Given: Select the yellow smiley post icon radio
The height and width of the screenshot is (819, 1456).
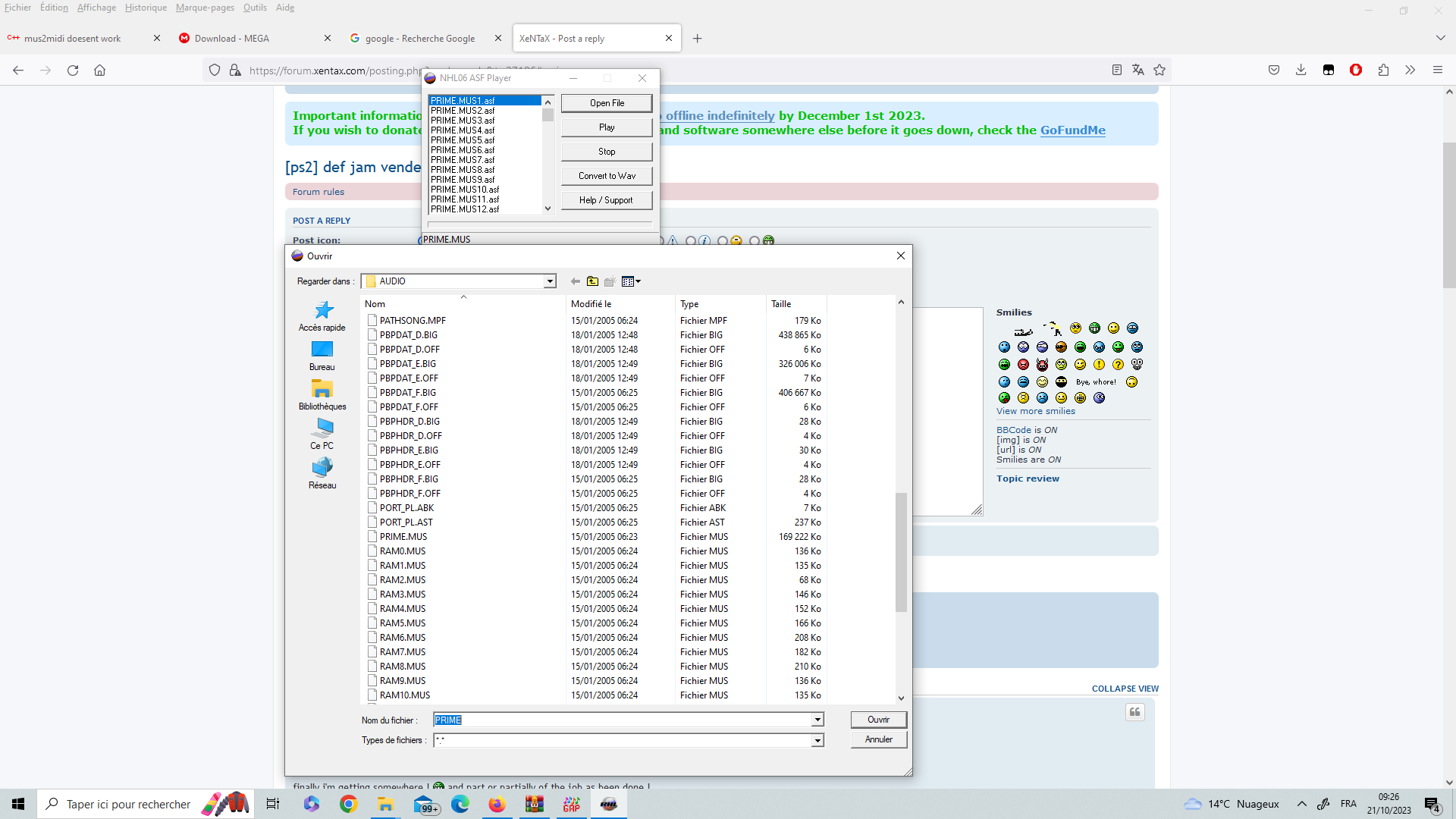Looking at the screenshot, I should 723,240.
